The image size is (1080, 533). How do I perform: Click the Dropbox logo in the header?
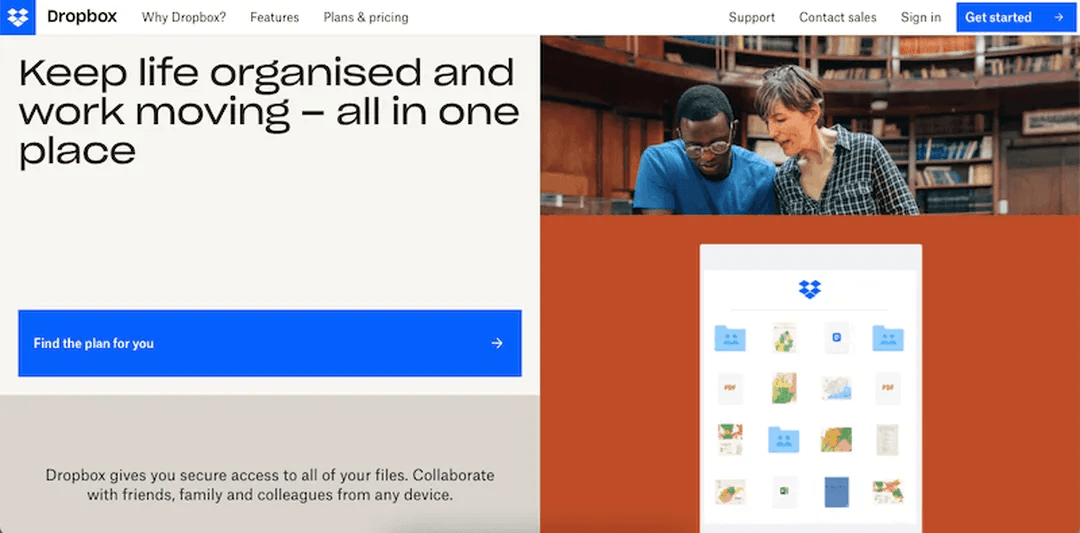coord(18,17)
